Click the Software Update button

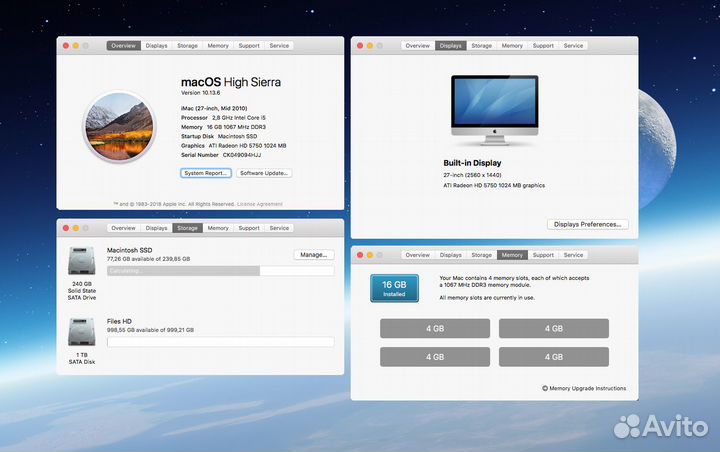click(x=264, y=173)
